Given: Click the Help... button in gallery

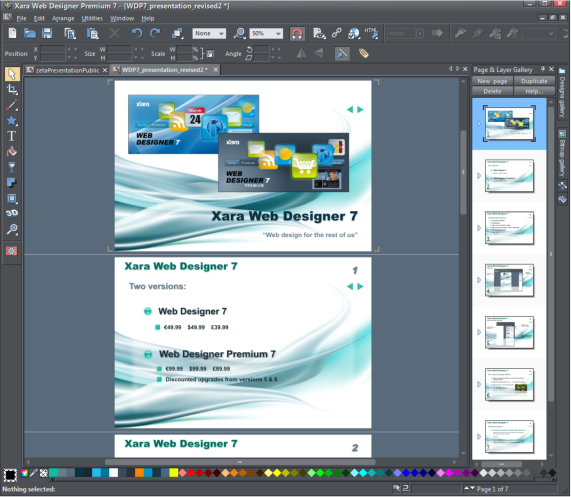Looking at the screenshot, I should [534, 91].
